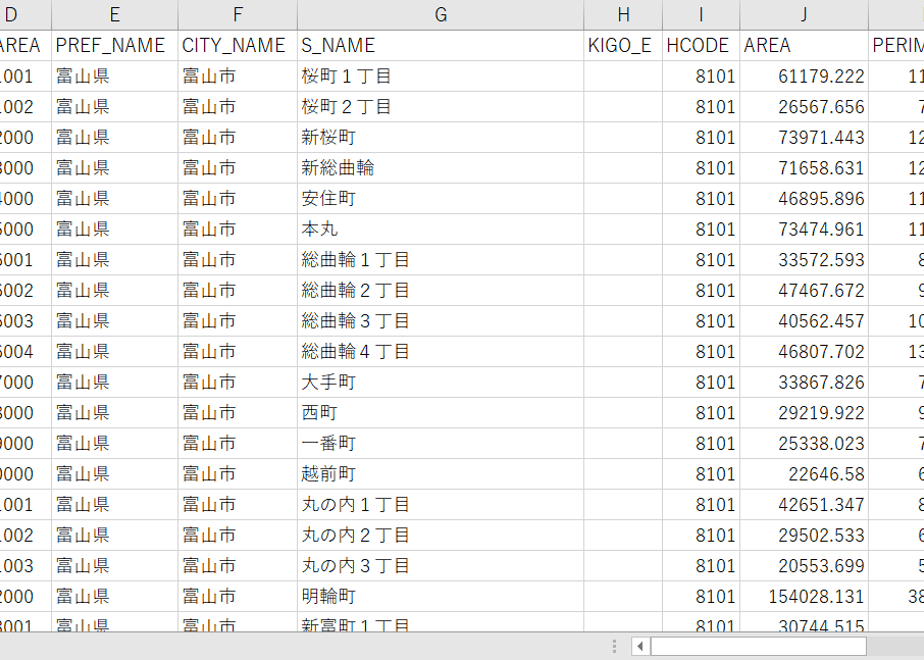Image resolution: width=924 pixels, height=660 pixels.
Task: Click the PREF_NAME header cell
Action: coord(114,45)
